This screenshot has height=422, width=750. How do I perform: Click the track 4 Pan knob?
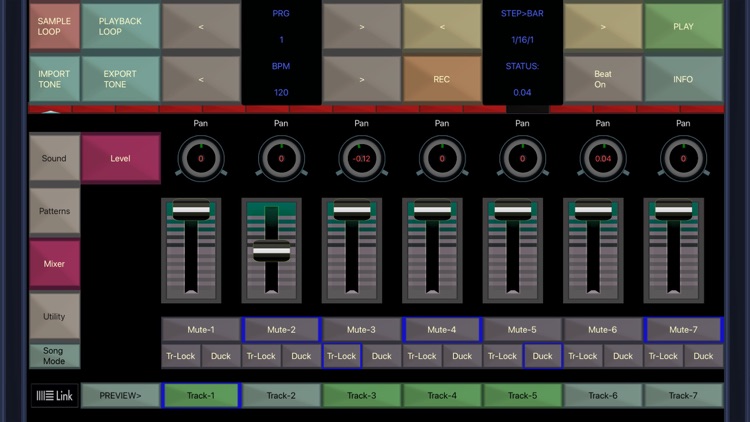click(x=442, y=158)
